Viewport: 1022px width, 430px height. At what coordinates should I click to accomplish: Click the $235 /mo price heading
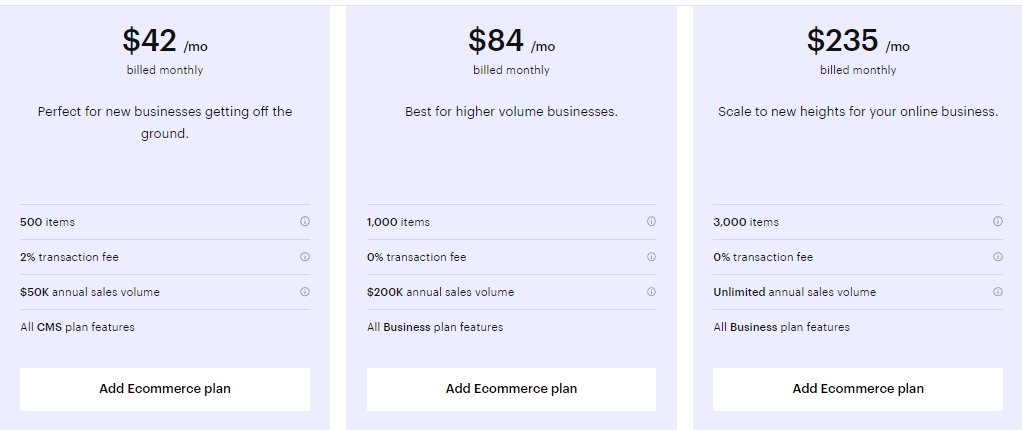tap(858, 41)
